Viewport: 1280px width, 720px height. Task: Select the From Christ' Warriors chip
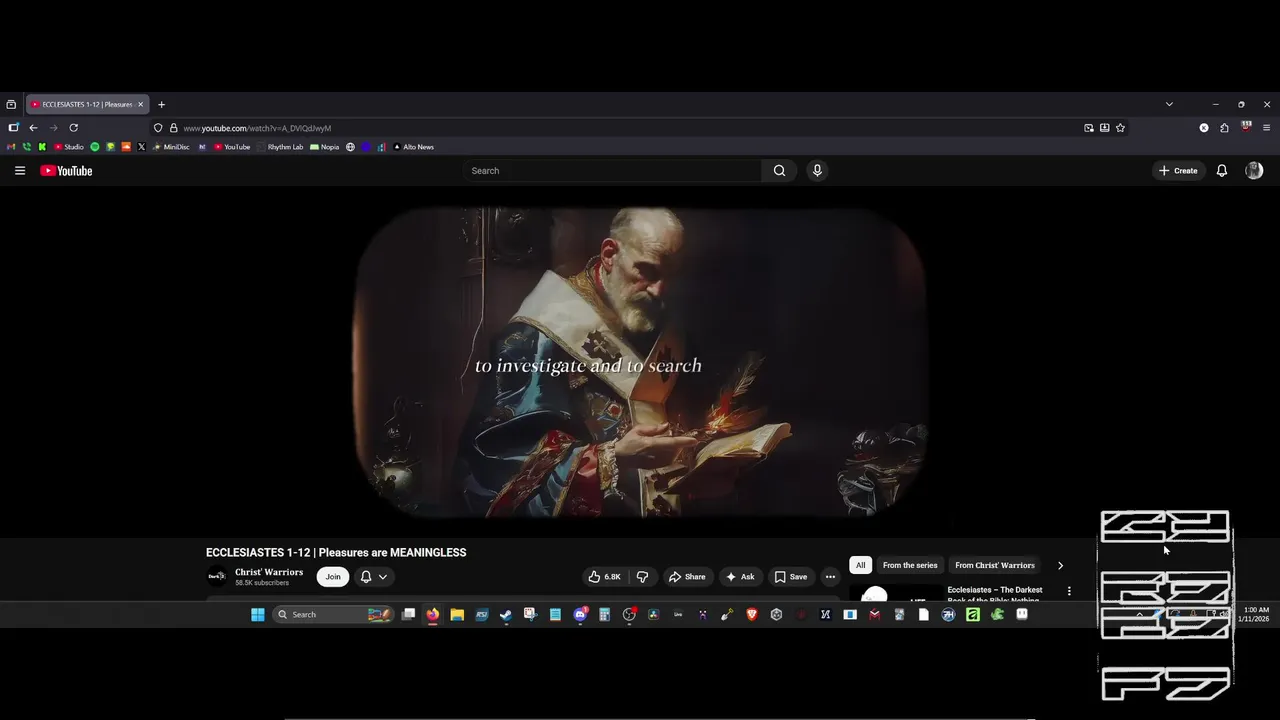pyautogui.click(x=995, y=565)
